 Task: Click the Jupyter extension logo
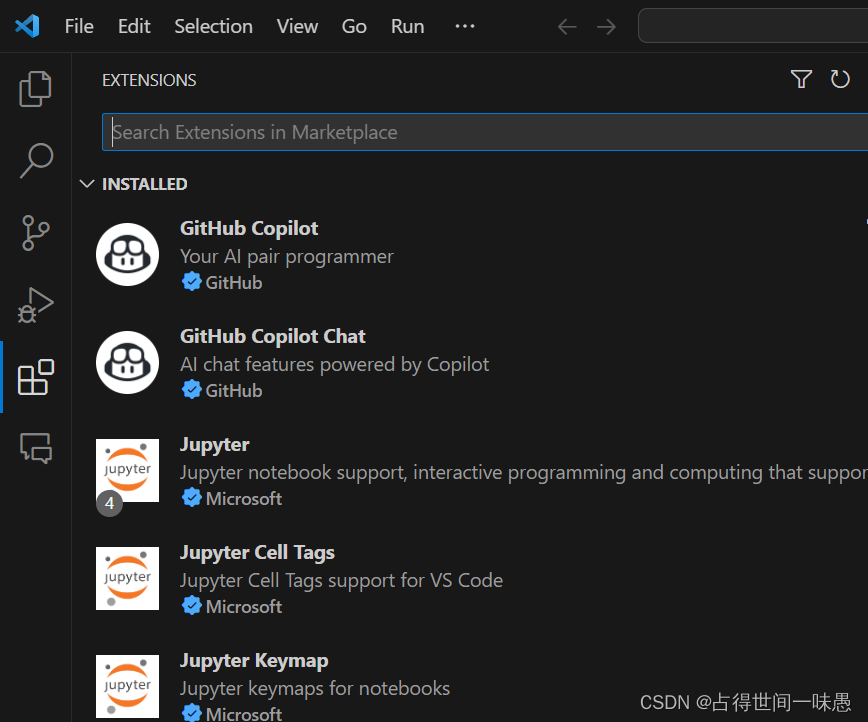127,470
